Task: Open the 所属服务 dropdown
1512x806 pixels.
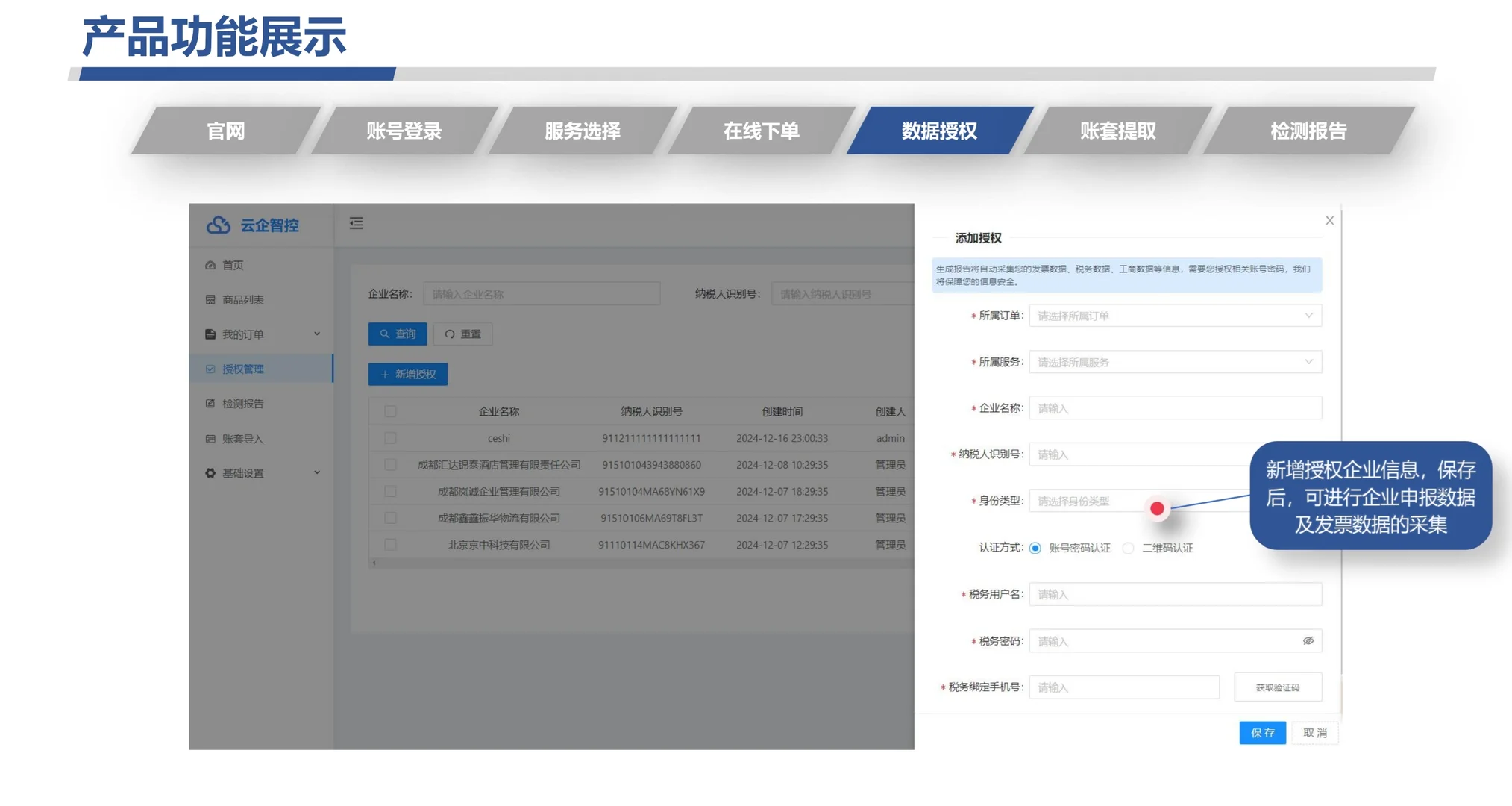Action: (x=1173, y=362)
